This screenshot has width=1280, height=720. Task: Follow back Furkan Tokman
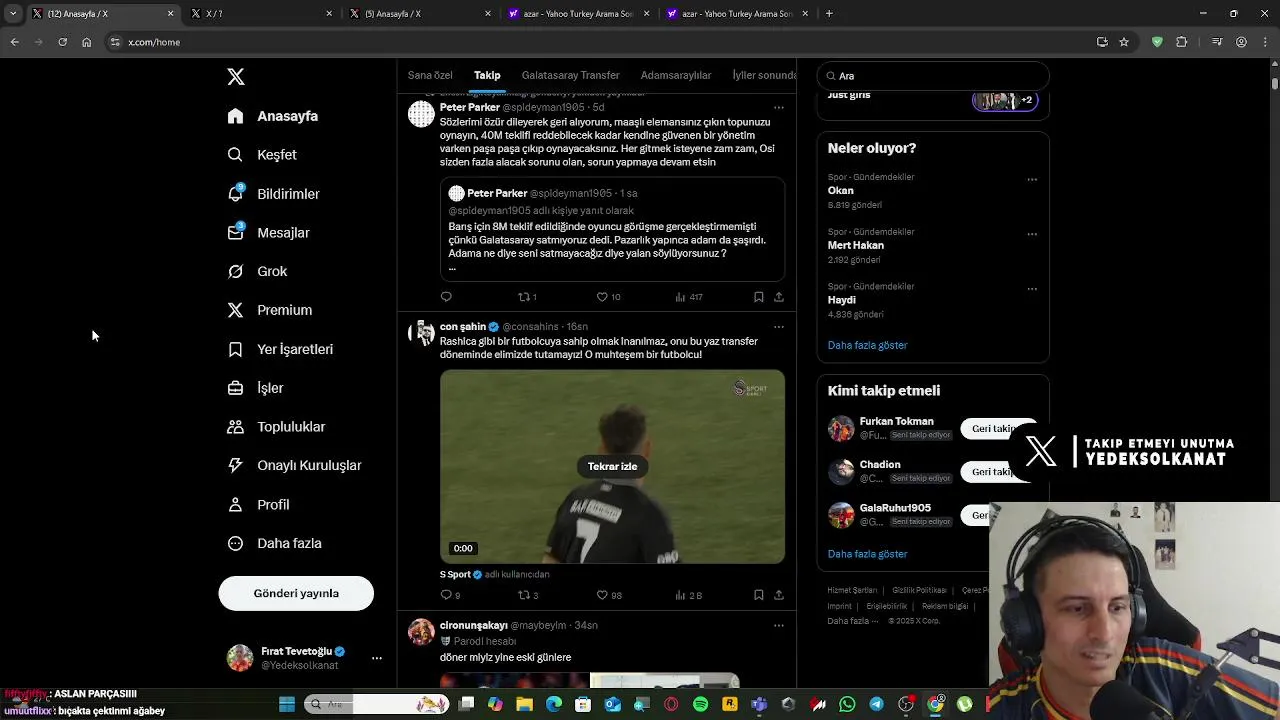tap(997, 429)
